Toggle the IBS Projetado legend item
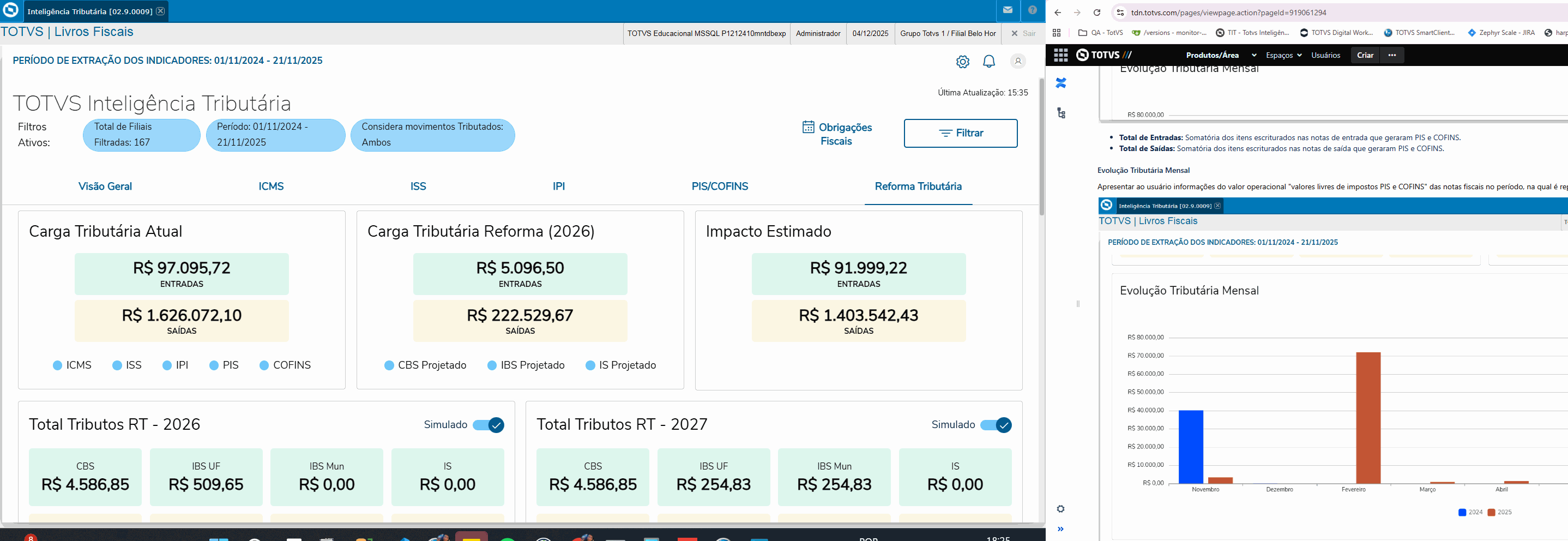 click(x=526, y=365)
